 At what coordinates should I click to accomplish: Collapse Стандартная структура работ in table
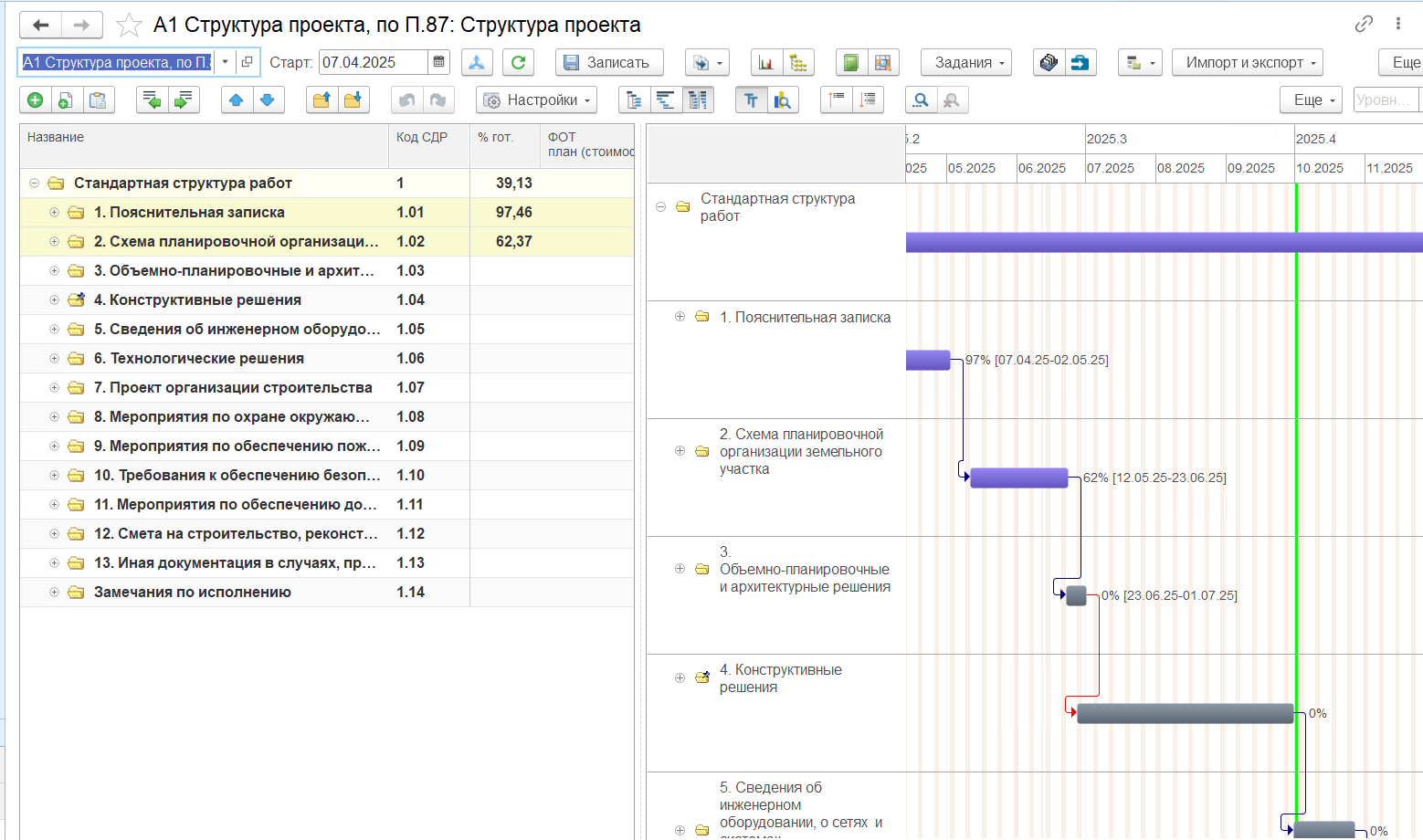coord(34,183)
